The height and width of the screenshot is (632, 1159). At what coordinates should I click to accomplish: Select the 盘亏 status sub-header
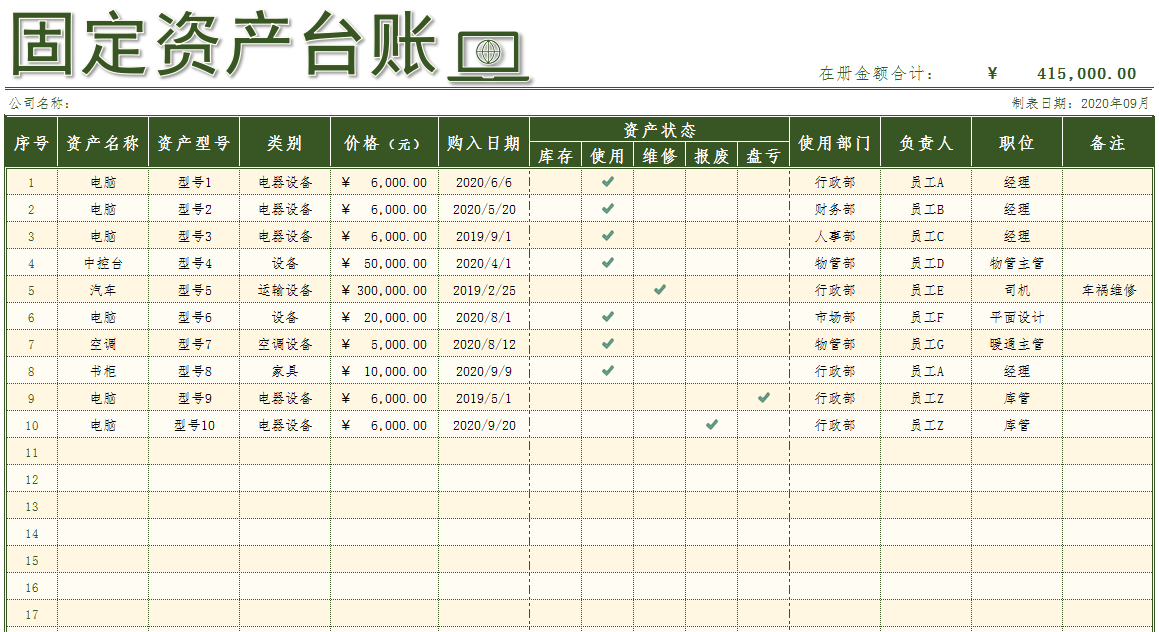763,155
